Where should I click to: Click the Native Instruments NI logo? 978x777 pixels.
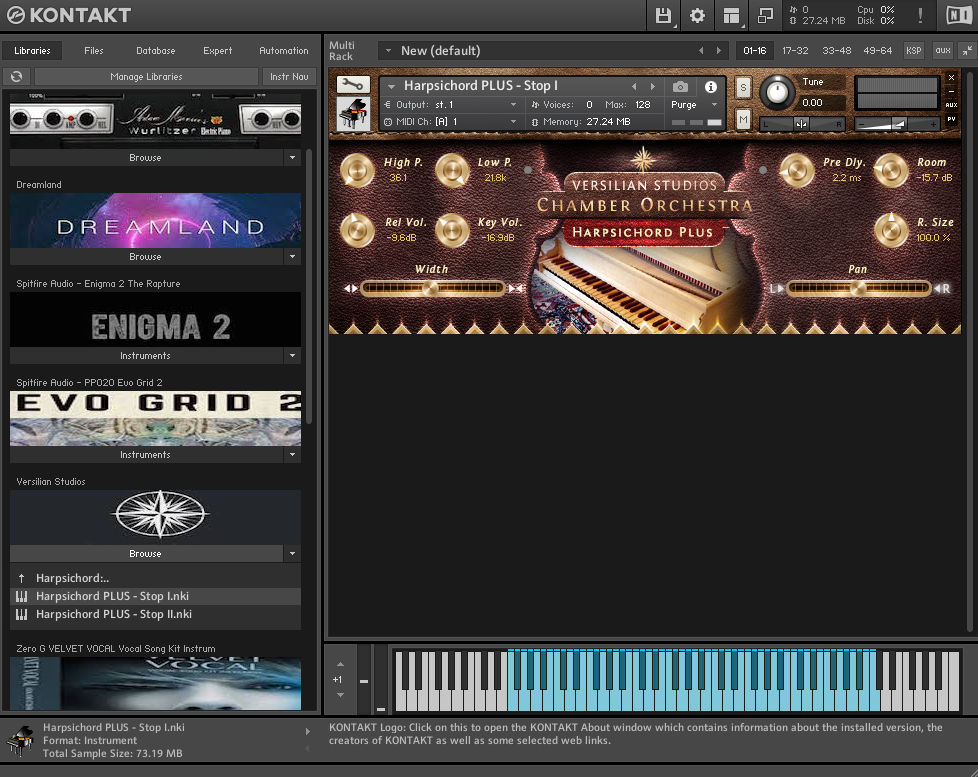point(958,15)
